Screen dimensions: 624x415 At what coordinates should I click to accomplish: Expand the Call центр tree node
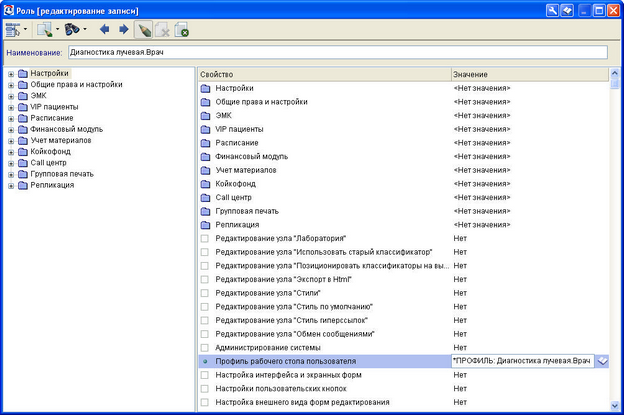[11, 163]
